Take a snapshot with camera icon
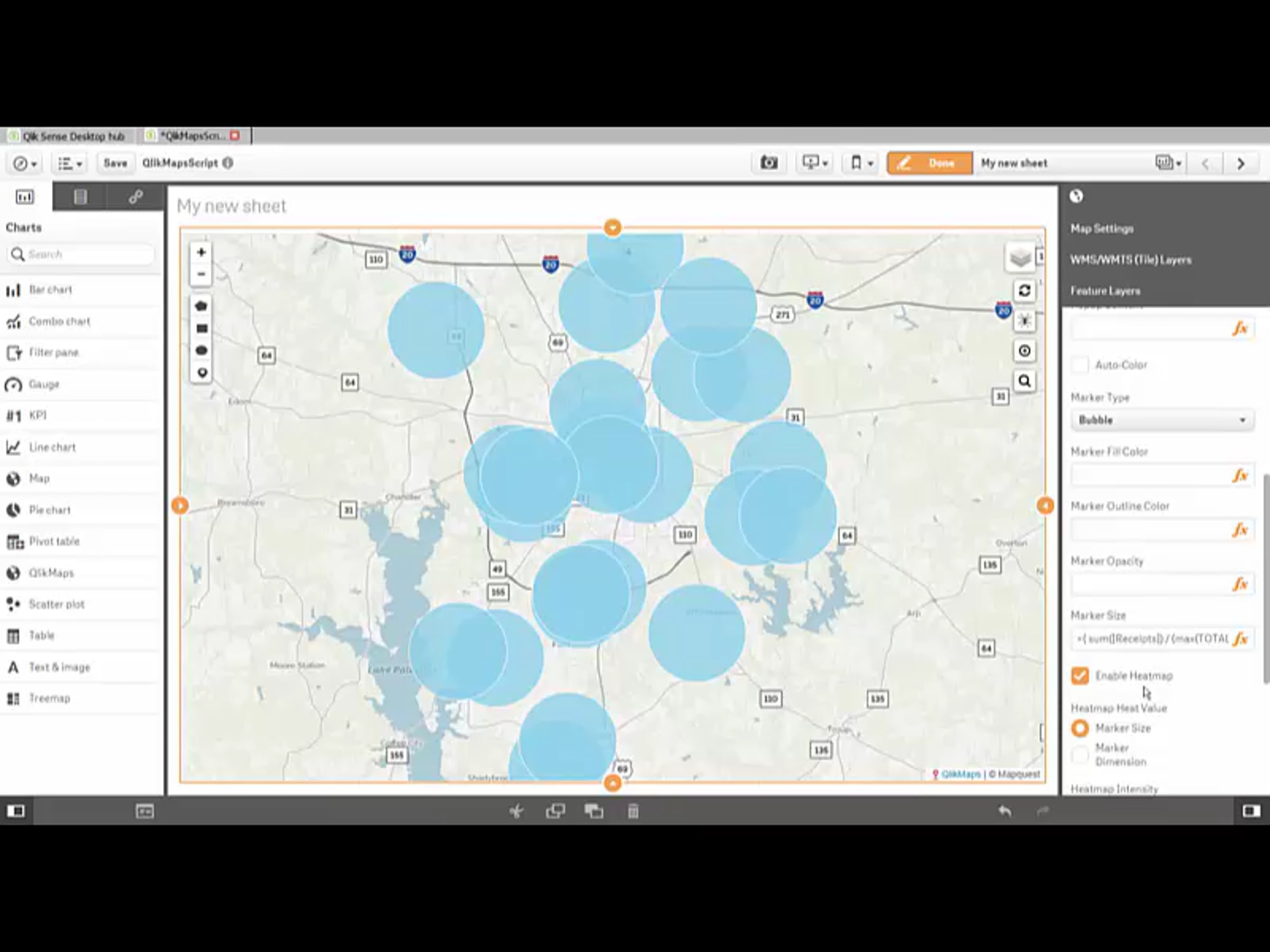The height and width of the screenshot is (952, 1270). coord(769,163)
